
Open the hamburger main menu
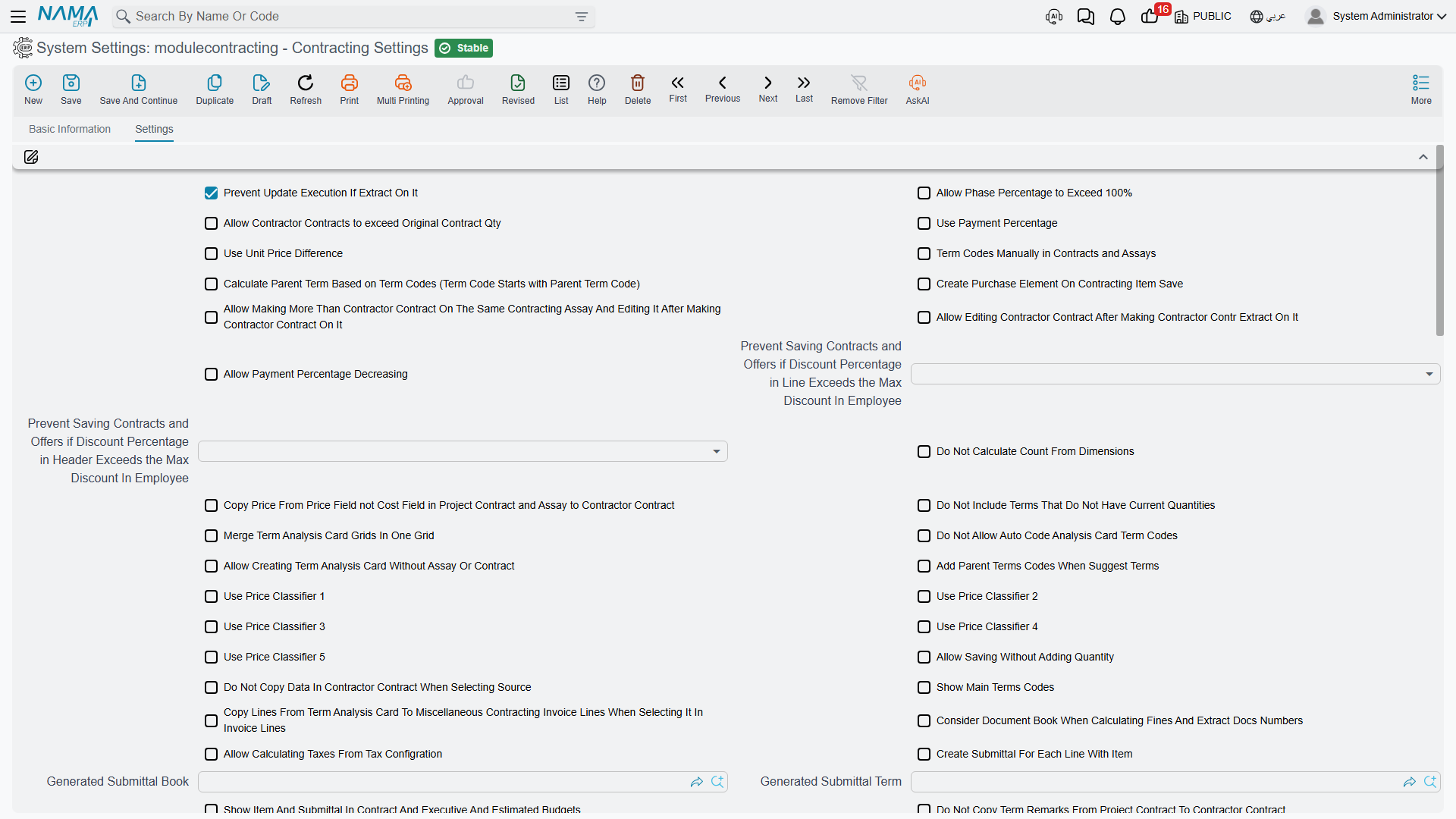point(18,16)
